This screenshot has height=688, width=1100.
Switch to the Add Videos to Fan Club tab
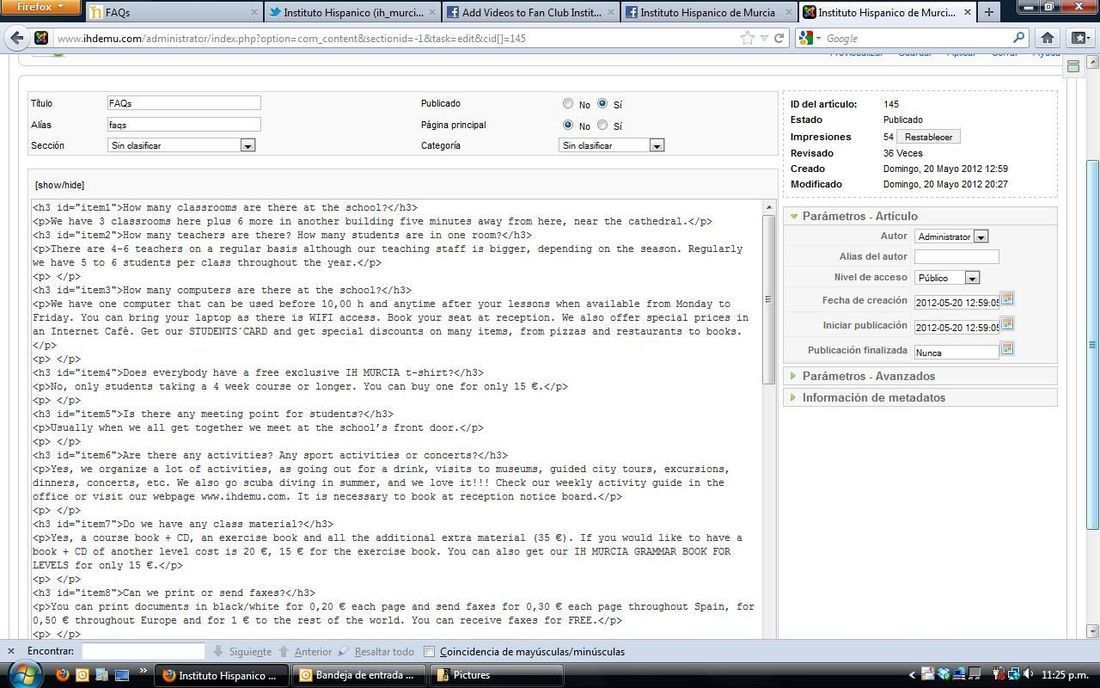point(530,12)
